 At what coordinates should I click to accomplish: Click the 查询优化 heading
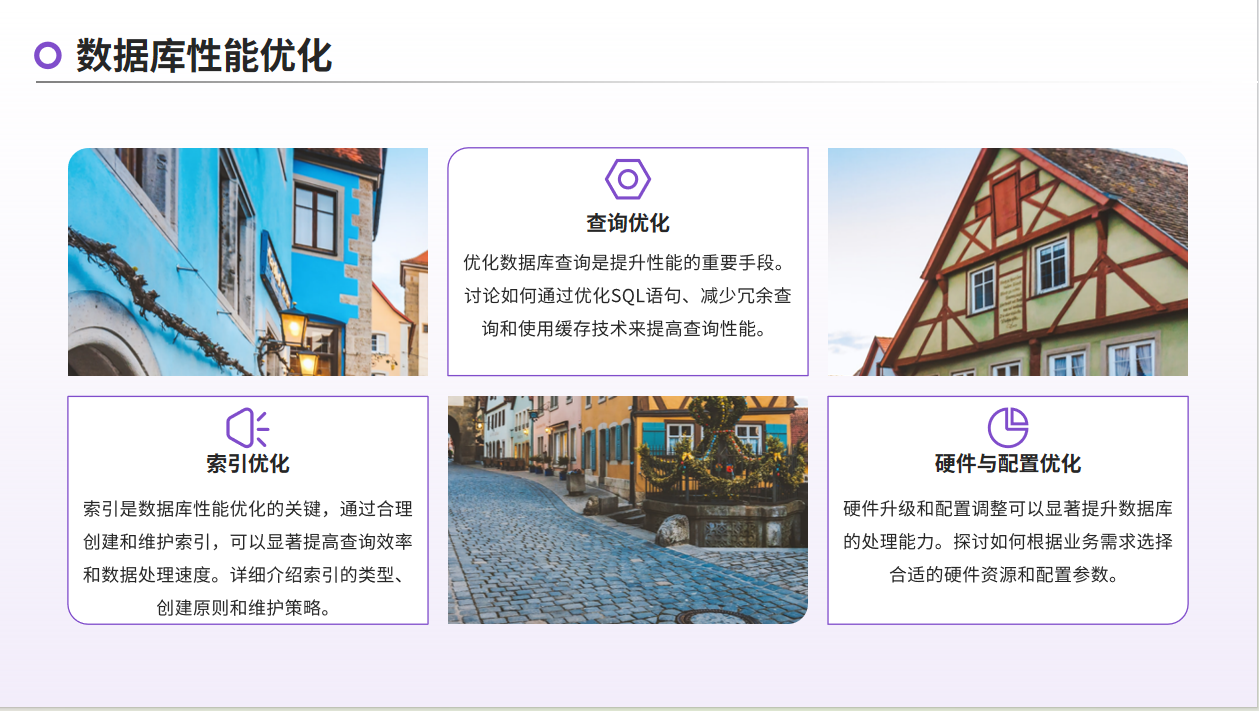click(628, 223)
